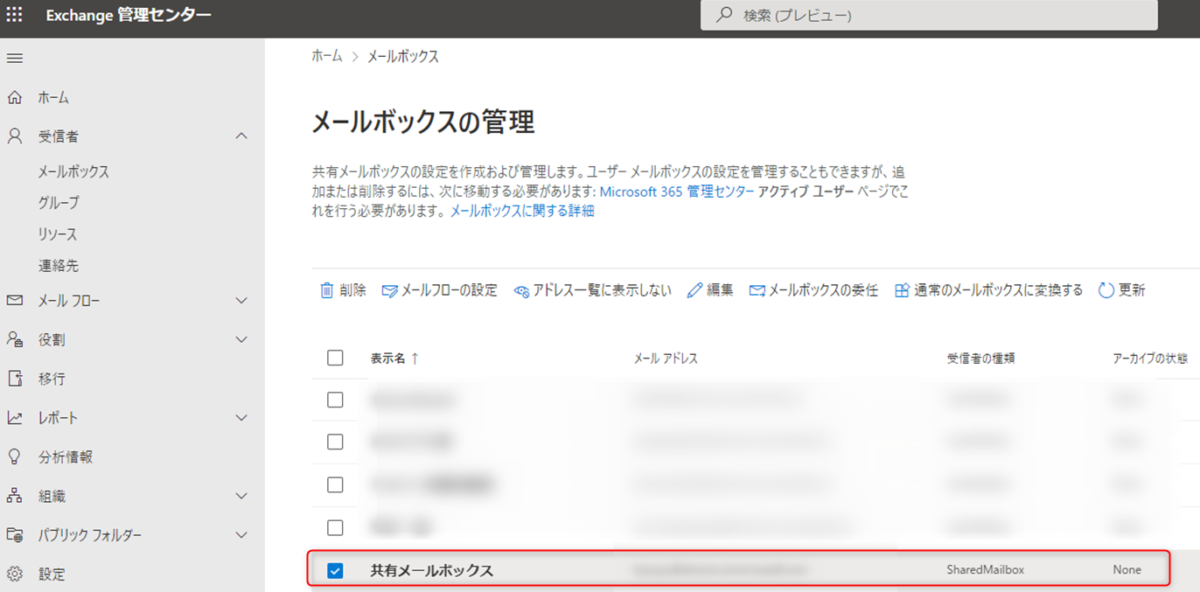
Task: Open mail flow settings for selected mailbox
Action: (440, 291)
